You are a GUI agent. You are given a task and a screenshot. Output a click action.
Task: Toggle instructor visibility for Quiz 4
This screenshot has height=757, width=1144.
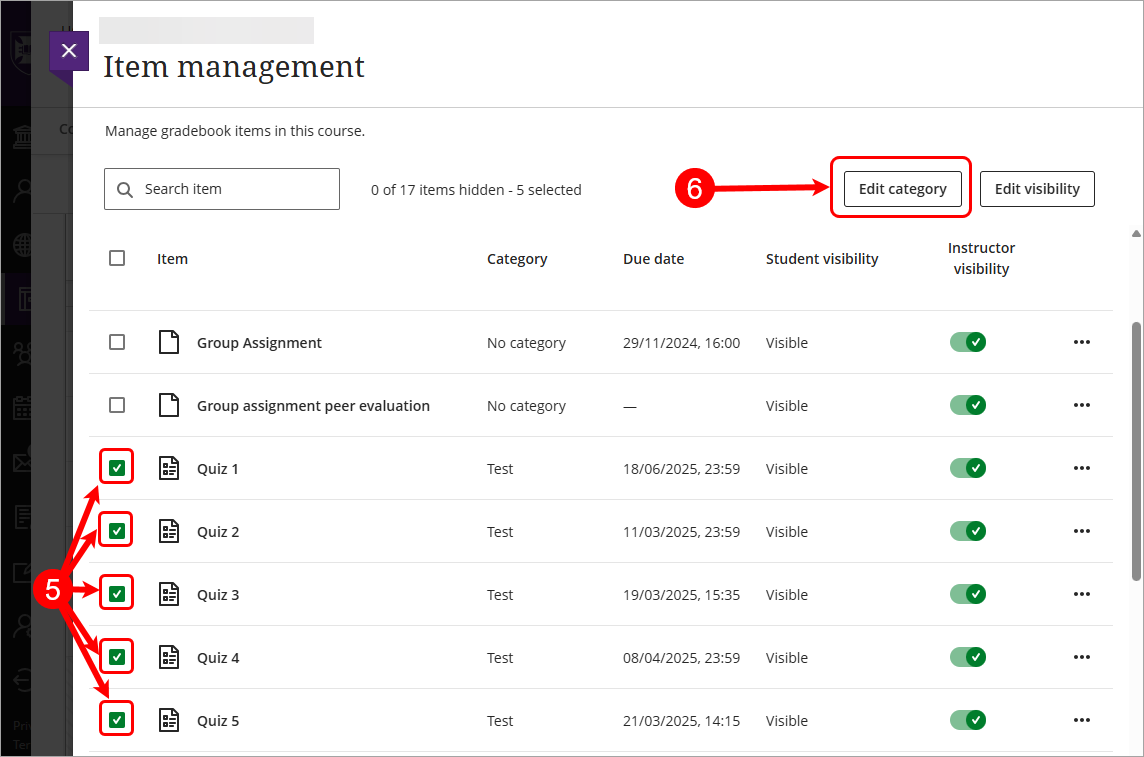click(967, 657)
